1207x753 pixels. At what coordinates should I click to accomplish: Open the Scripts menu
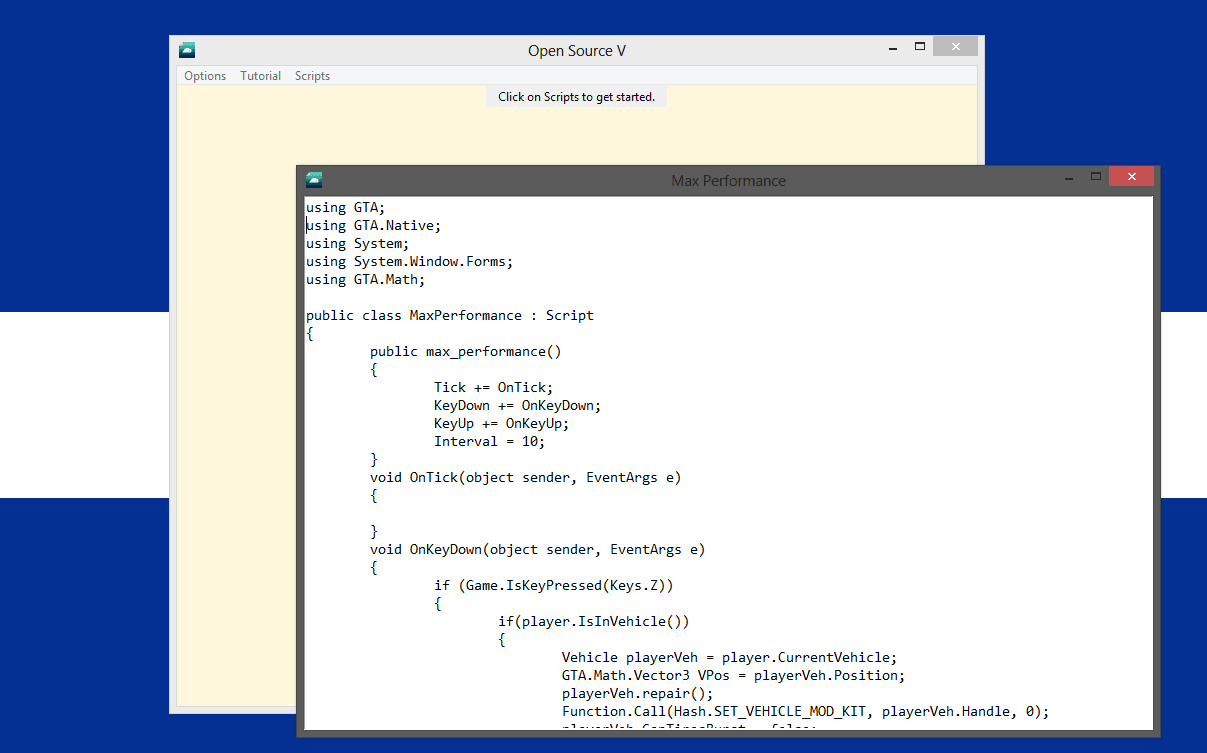(x=312, y=76)
